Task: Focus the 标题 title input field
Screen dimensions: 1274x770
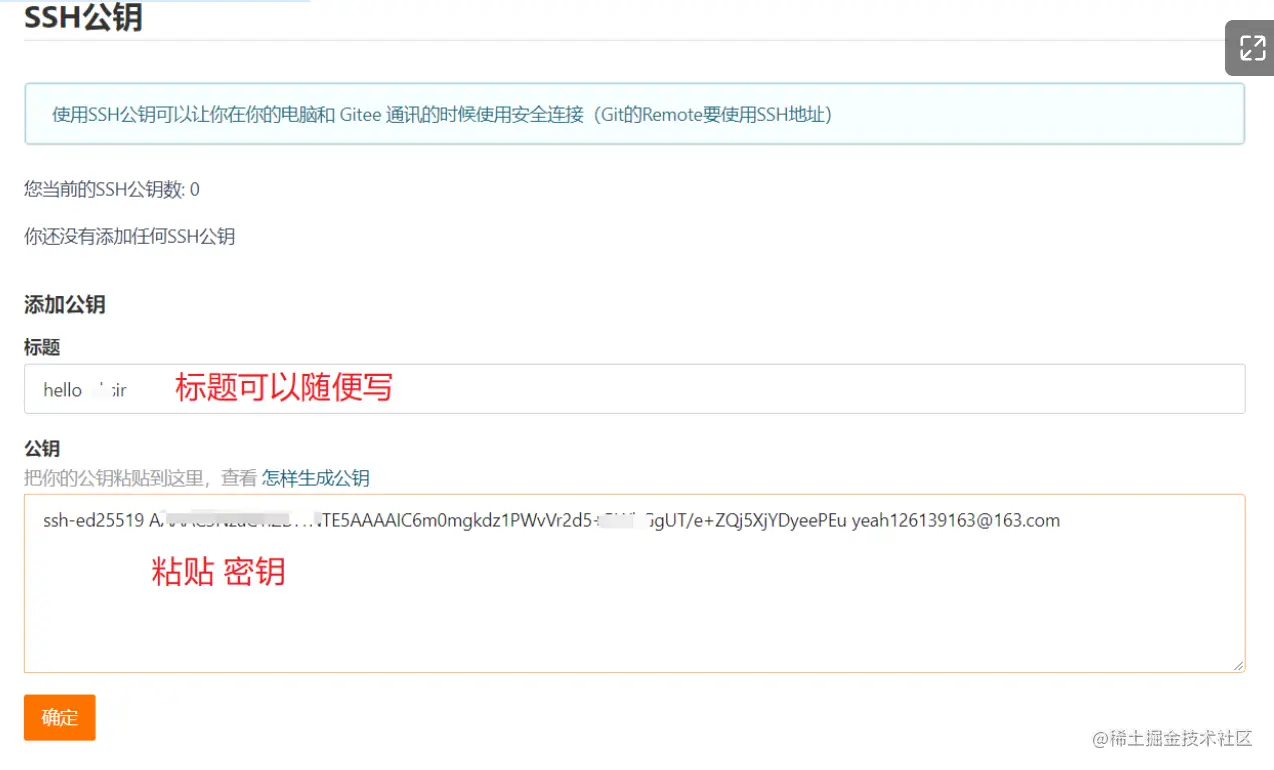Action: [x=634, y=389]
